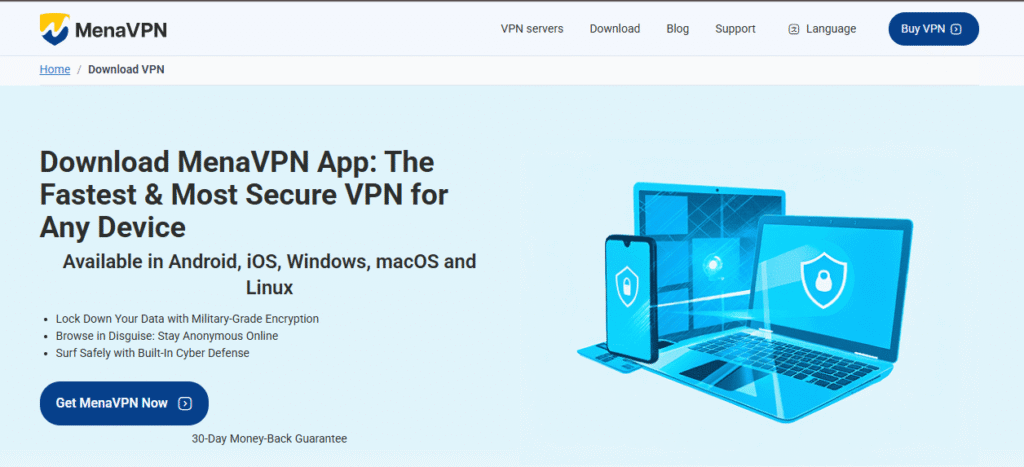The width and height of the screenshot is (1024, 467).
Task: Go to the Blog page
Action: coord(677,29)
